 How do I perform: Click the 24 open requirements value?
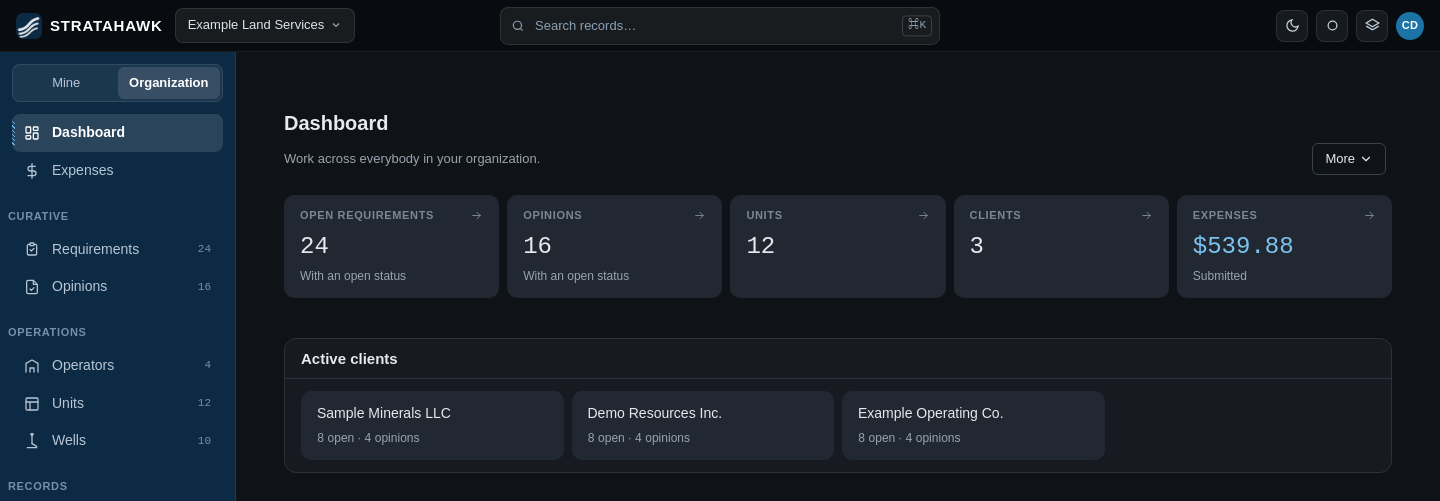tap(314, 246)
